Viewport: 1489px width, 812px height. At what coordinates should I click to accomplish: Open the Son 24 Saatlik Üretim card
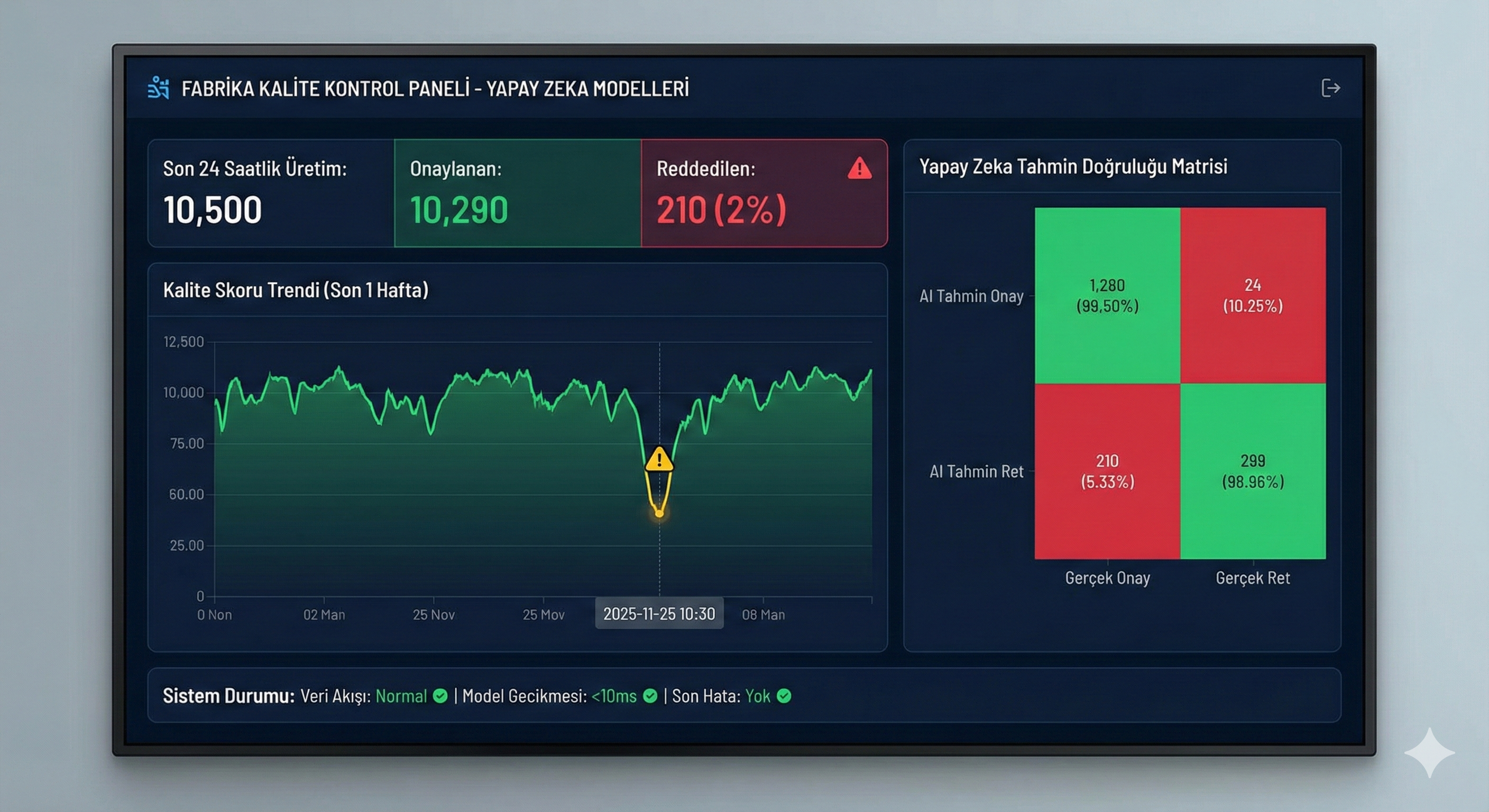click(x=271, y=193)
